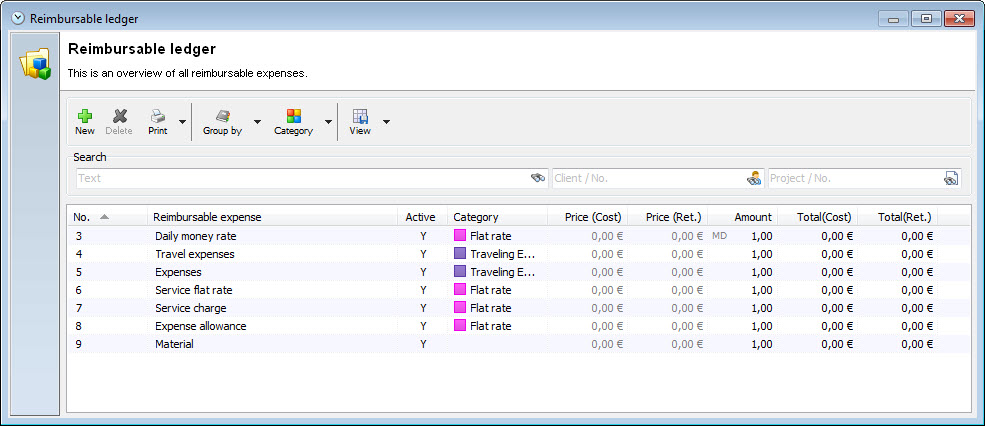Image resolution: width=985 pixels, height=426 pixels.
Task: Click the View toolbar icon
Action: click(x=360, y=117)
